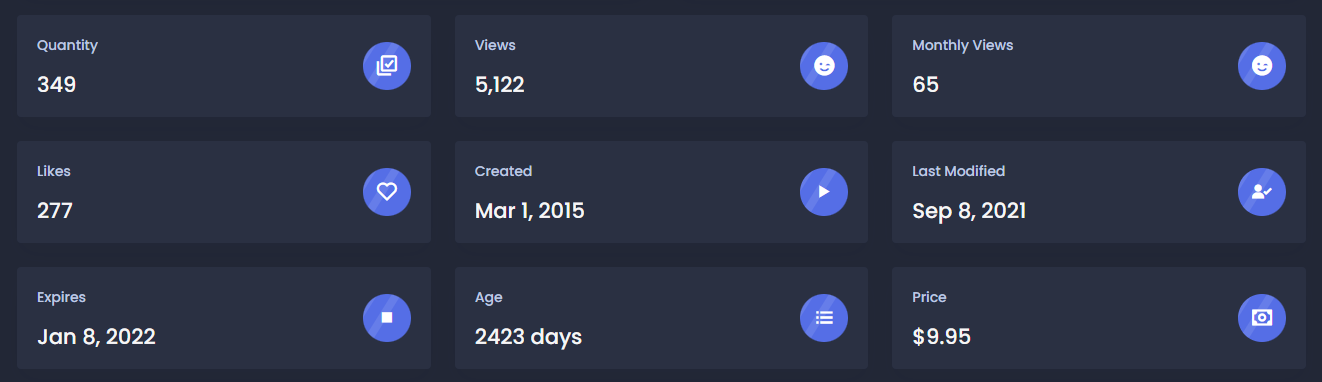Click the stop square icon in the Expires card
This screenshot has width=1322, height=382.
pyautogui.click(x=387, y=318)
